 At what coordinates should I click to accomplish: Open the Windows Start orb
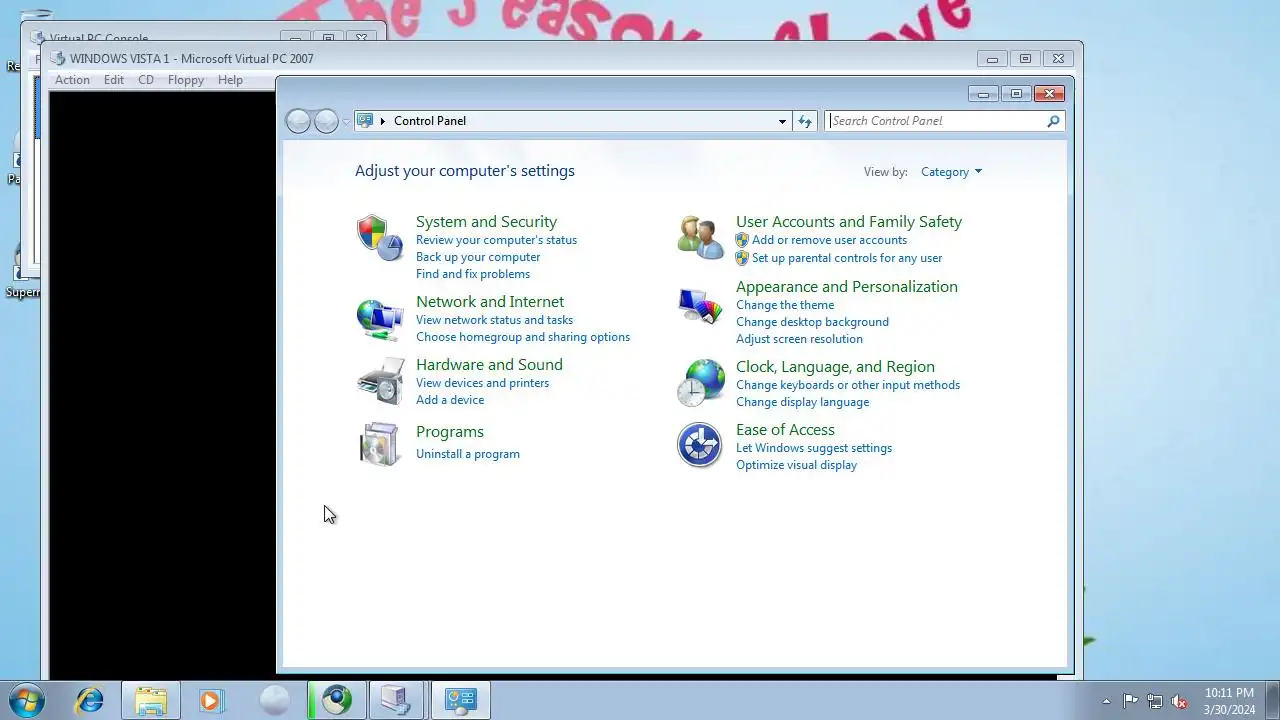25,700
